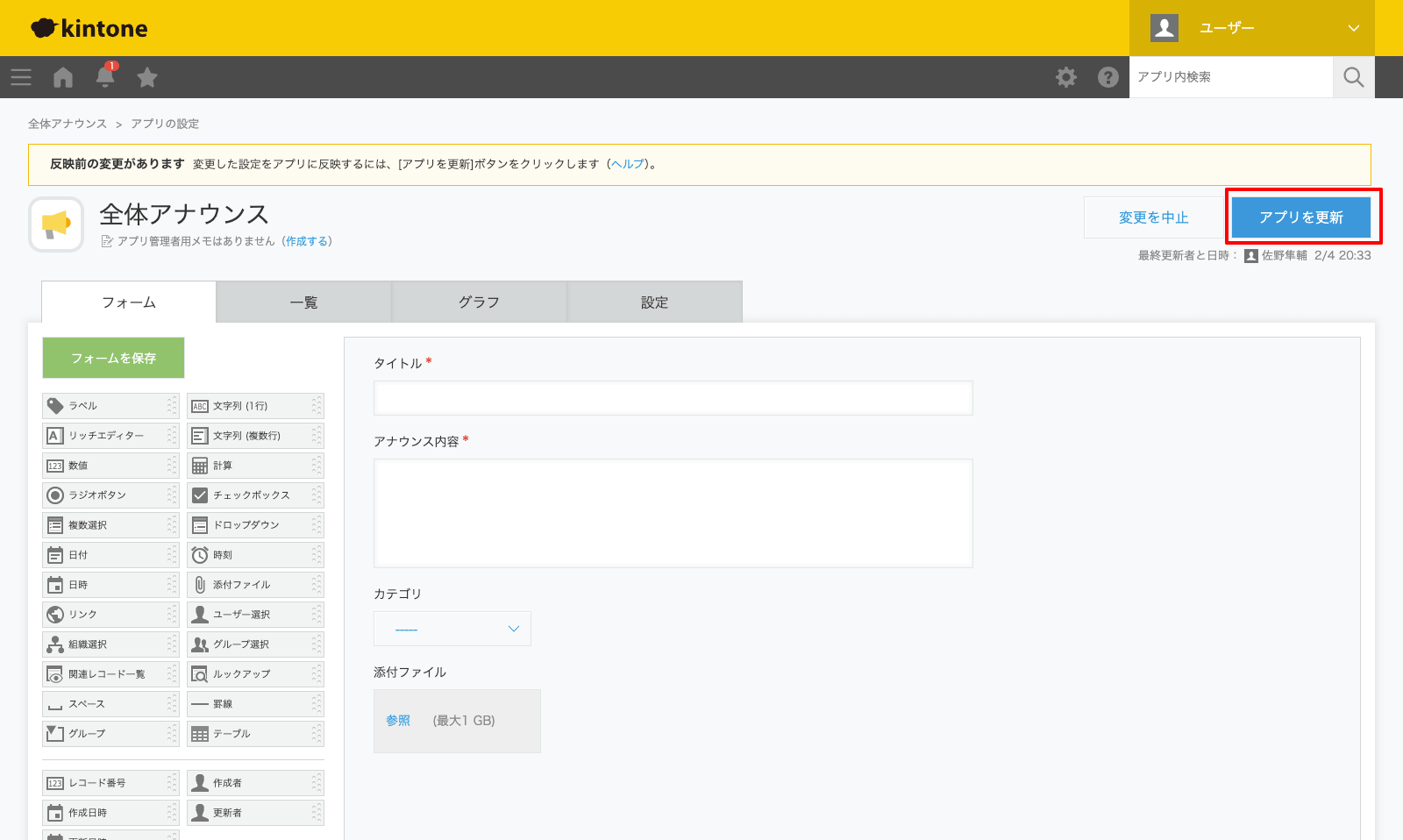Switch to the 一覧 tab
Image resolution: width=1403 pixels, height=840 pixels.
303,301
